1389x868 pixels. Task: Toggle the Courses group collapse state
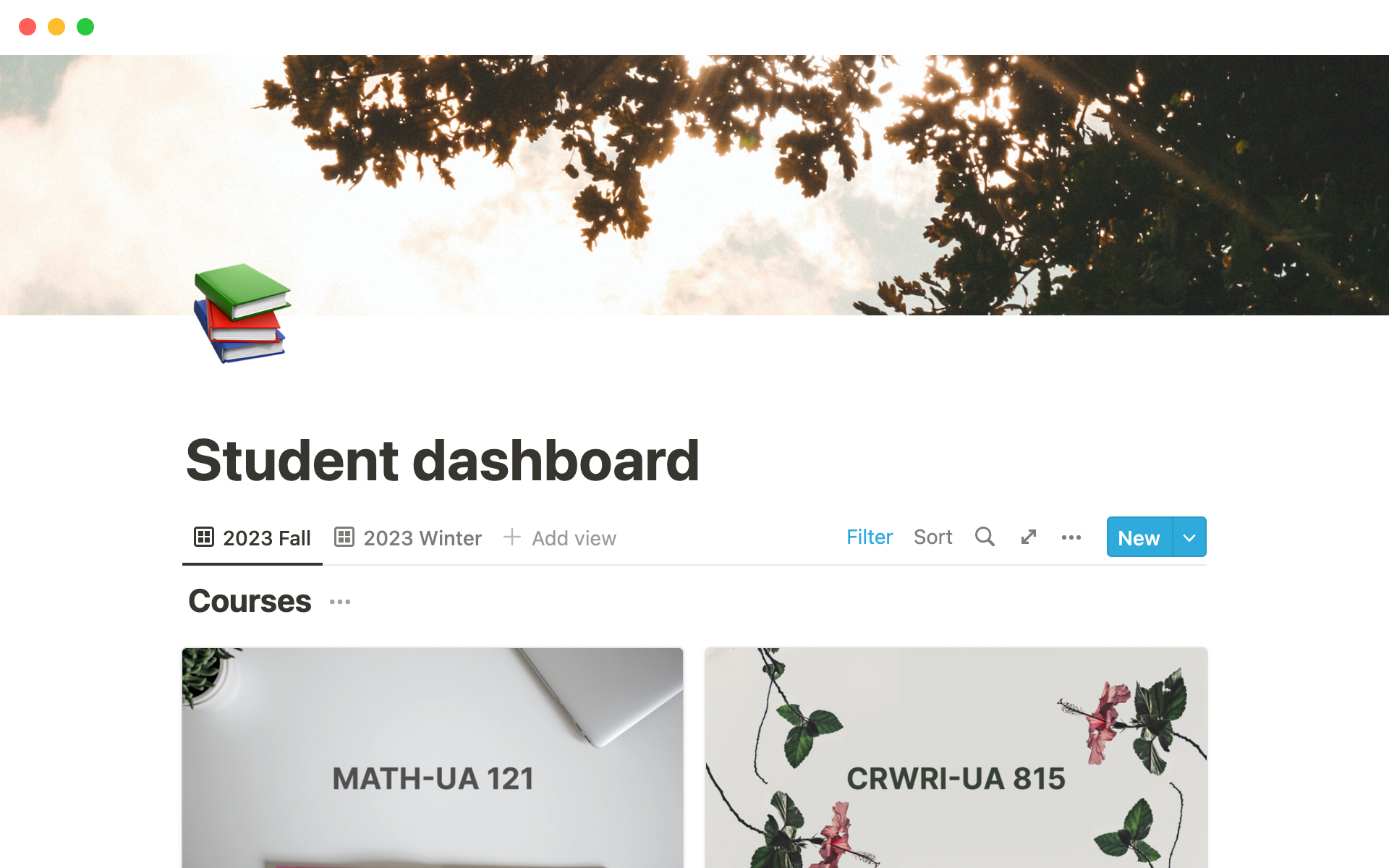pyautogui.click(x=249, y=601)
